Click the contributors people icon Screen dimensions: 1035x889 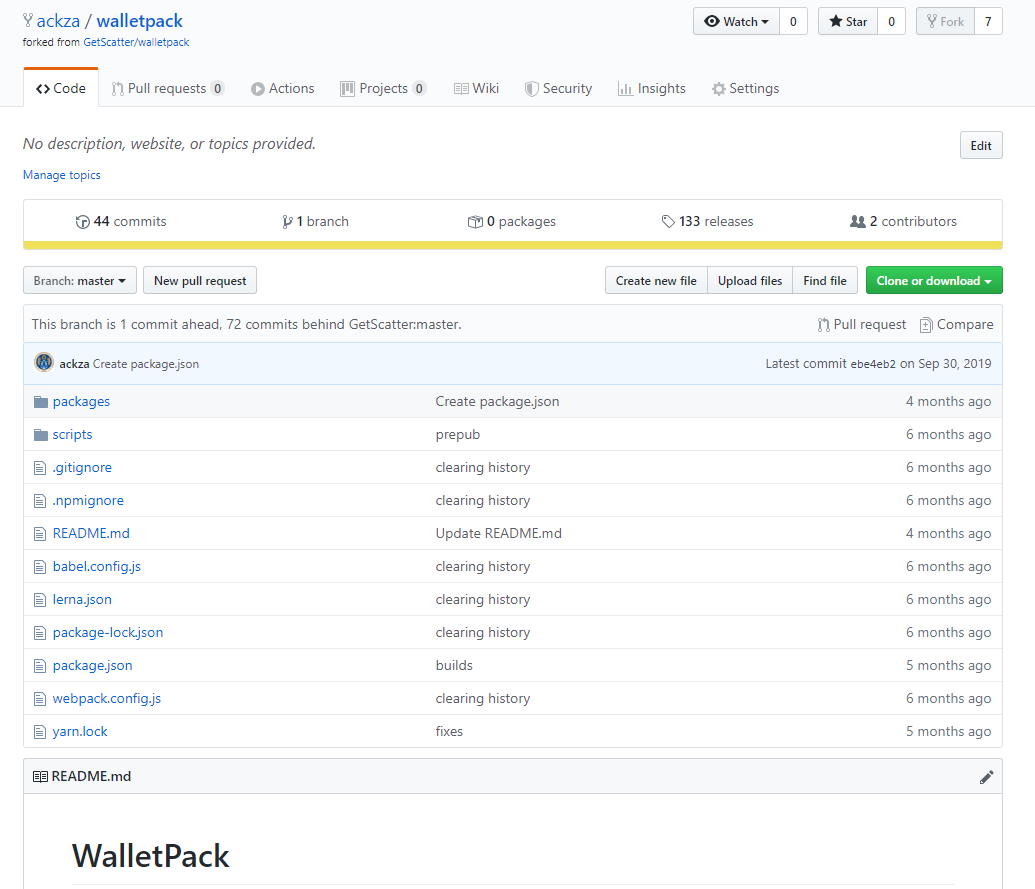tap(857, 222)
